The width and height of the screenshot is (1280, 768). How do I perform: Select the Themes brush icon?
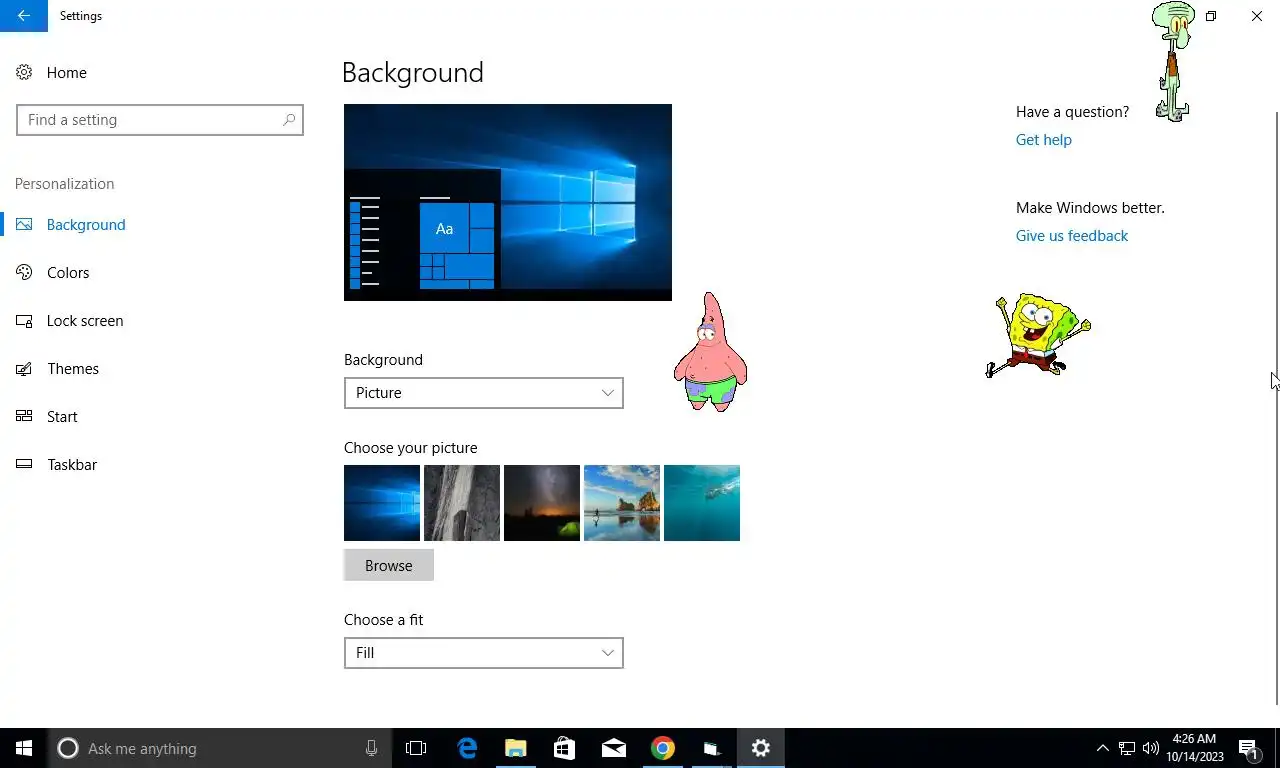[x=24, y=369]
